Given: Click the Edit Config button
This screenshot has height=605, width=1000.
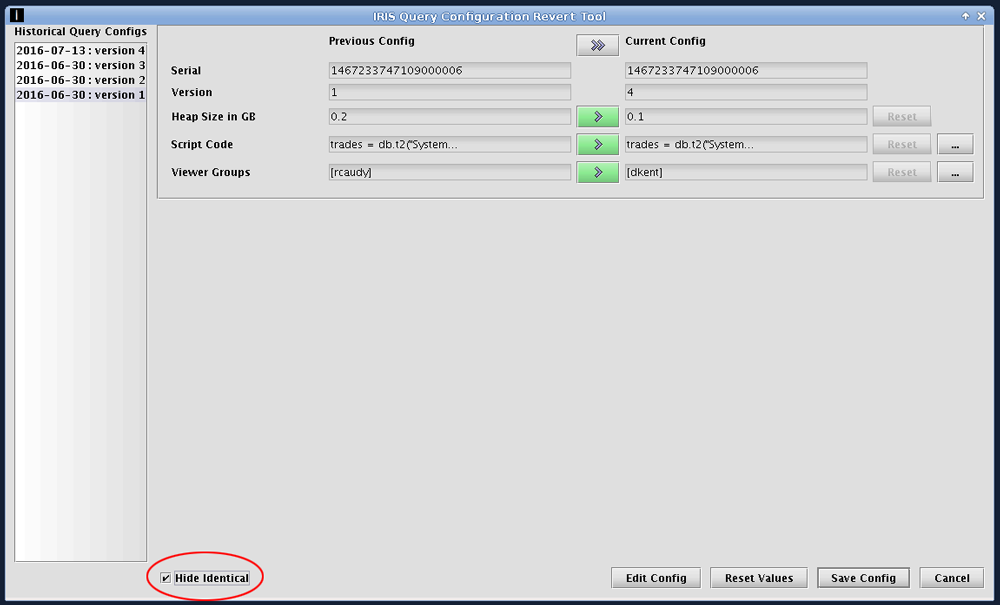Looking at the screenshot, I should point(656,578).
